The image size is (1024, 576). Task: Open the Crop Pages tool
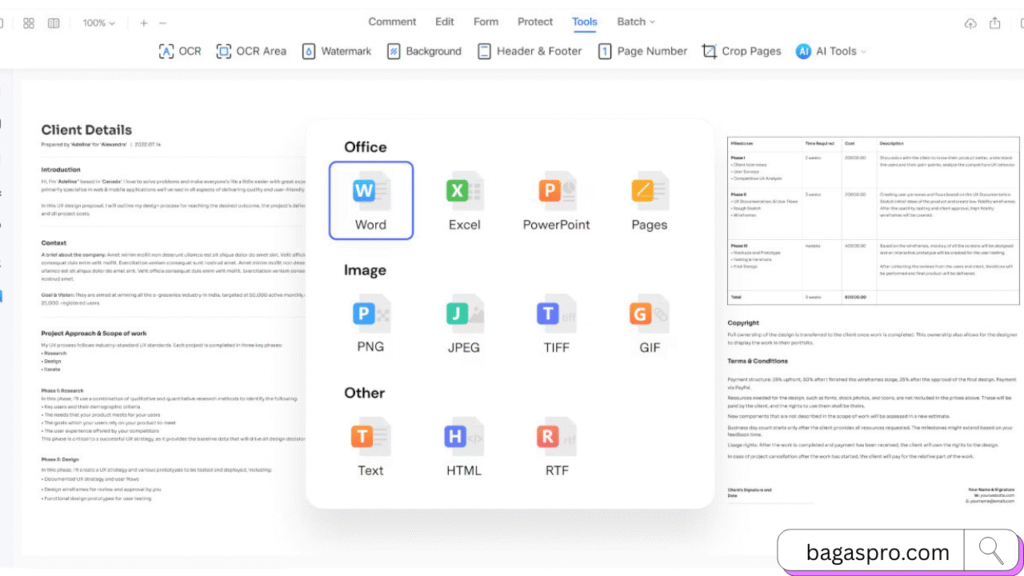pyautogui.click(x=741, y=51)
